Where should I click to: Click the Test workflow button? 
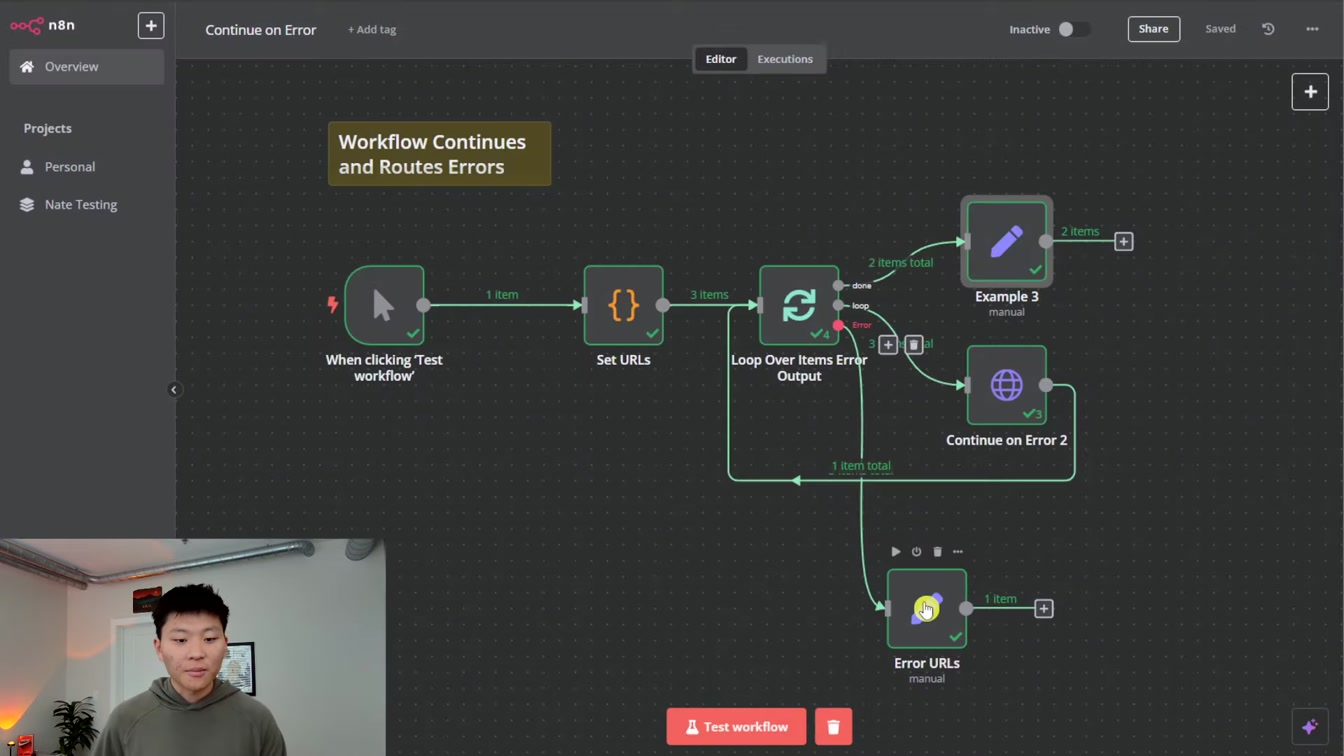736,727
